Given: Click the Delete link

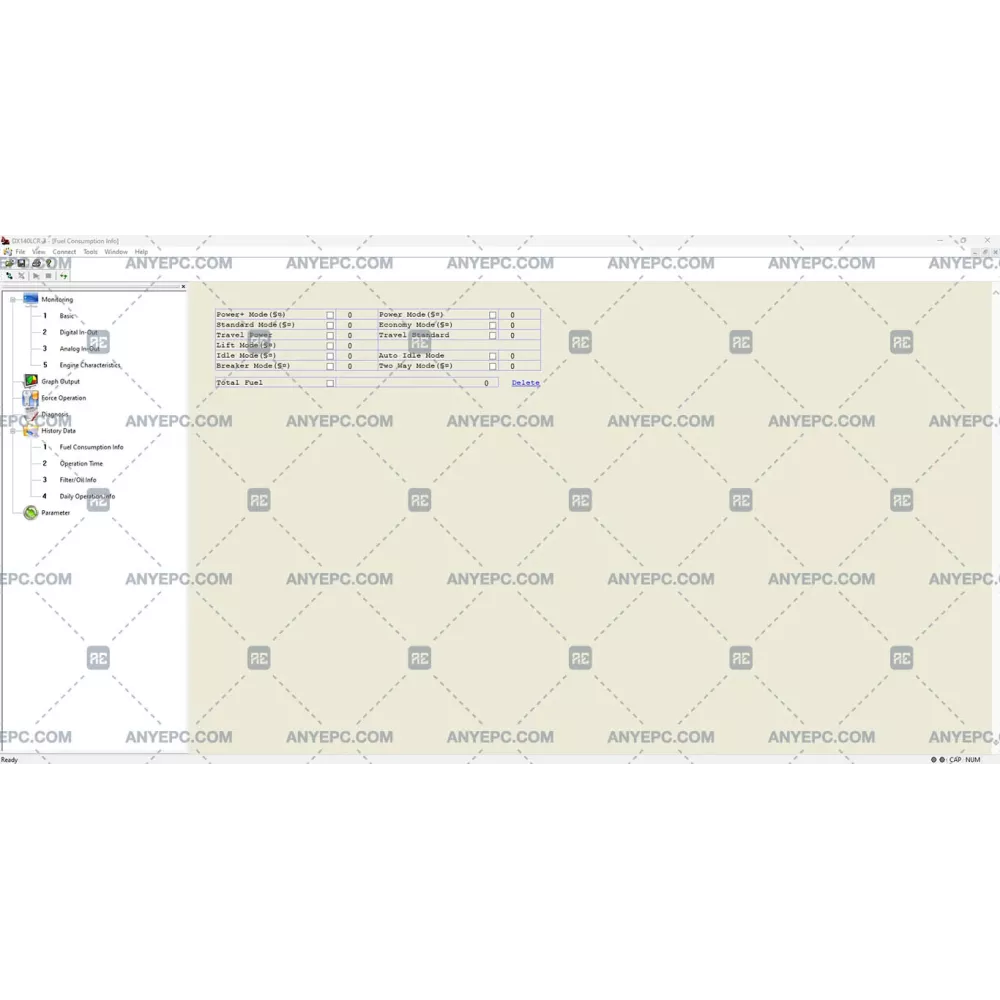Looking at the screenshot, I should (525, 383).
